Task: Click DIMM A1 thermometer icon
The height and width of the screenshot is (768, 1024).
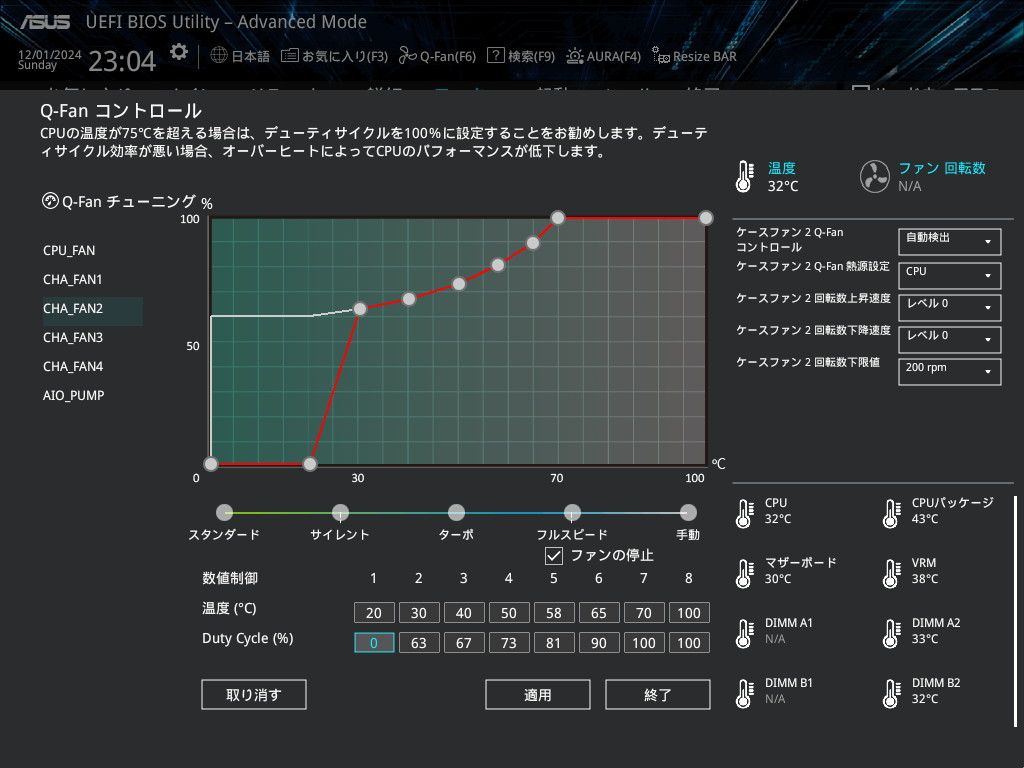Action: (744, 633)
